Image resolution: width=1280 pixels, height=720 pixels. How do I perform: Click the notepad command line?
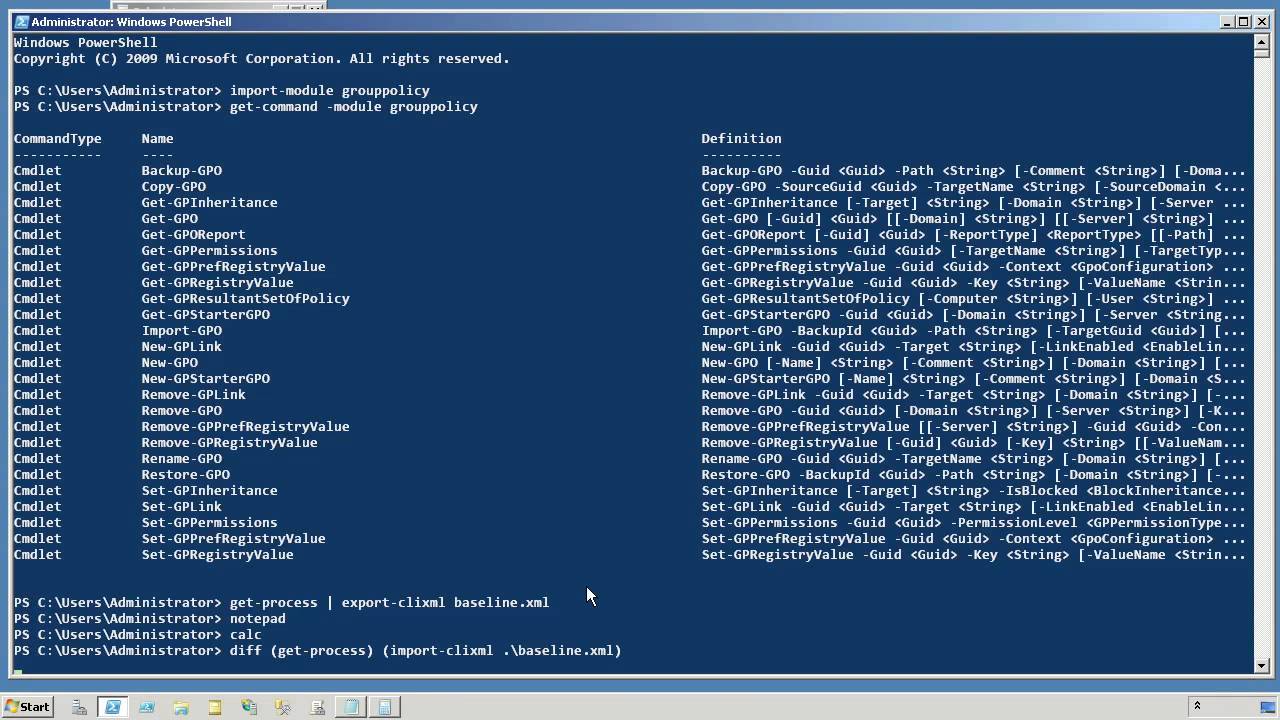coord(149,618)
